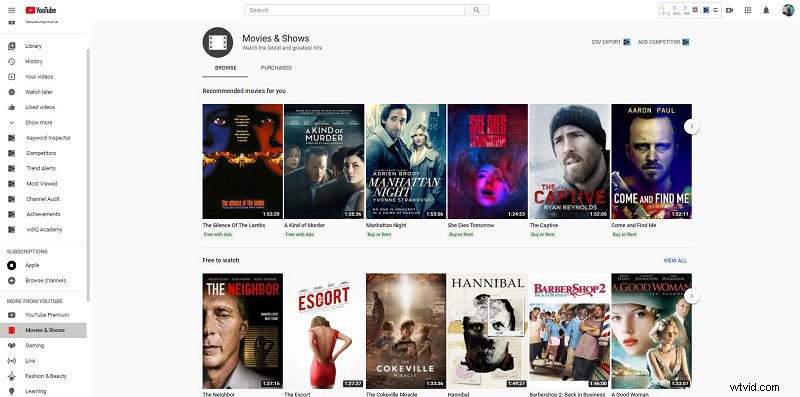
Task: Show next recommended movies with arrow
Action: pyautogui.click(x=691, y=127)
